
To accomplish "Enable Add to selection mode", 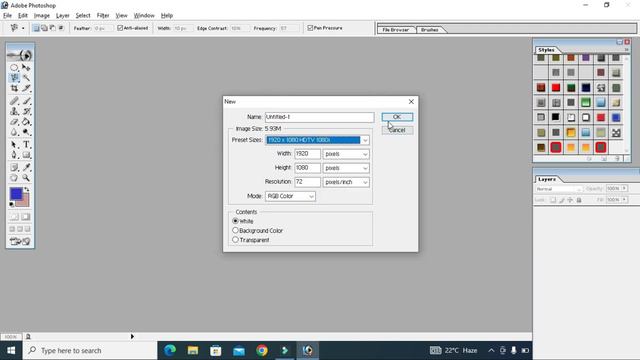I will [x=44, y=28].
